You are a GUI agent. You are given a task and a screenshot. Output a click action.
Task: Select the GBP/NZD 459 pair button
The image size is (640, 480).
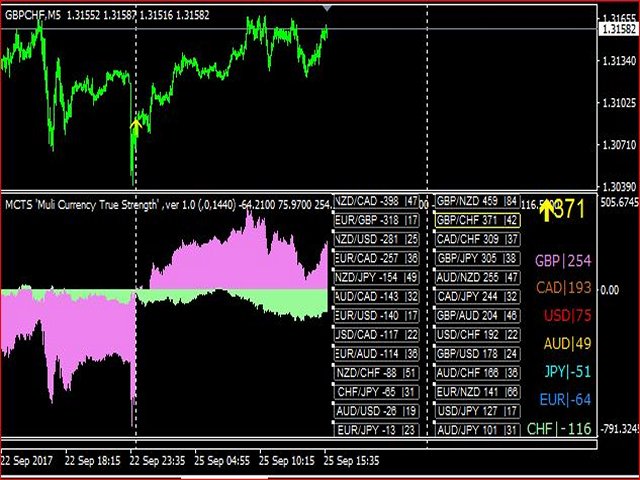coord(478,201)
